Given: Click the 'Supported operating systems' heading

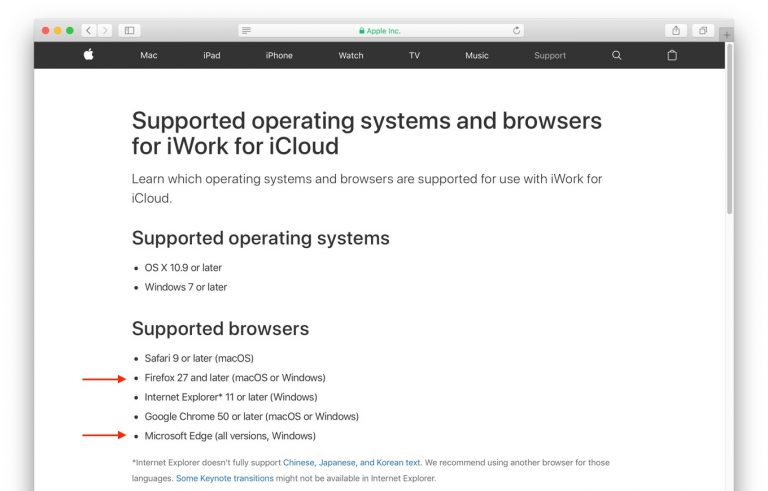Looking at the screenshot, I should 261,239.
